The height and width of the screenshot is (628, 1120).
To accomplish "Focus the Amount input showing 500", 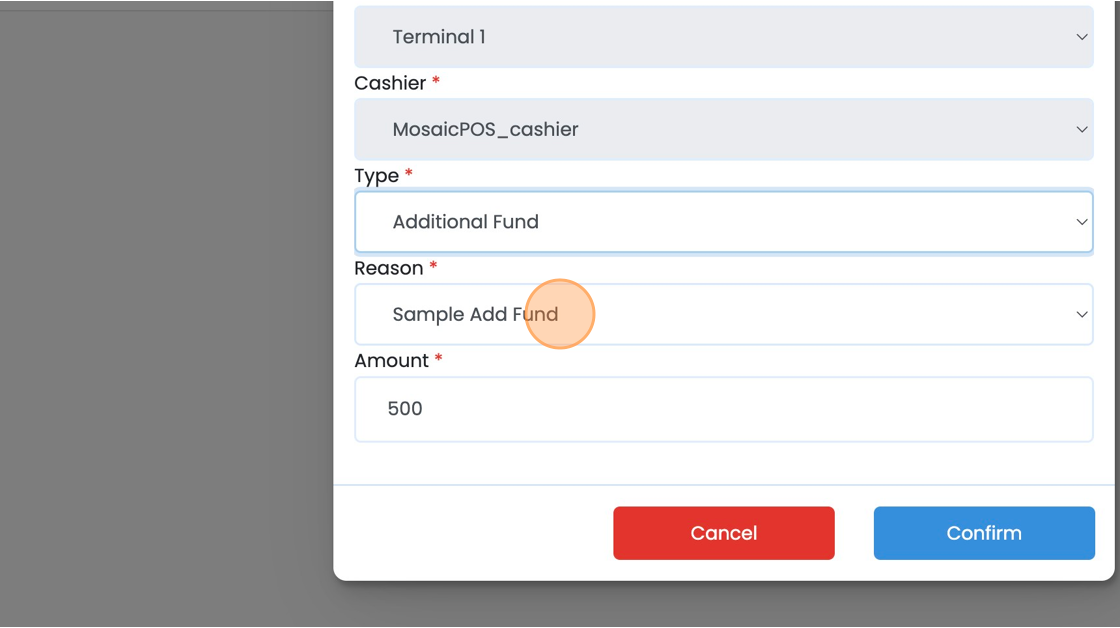I will 723,408.
